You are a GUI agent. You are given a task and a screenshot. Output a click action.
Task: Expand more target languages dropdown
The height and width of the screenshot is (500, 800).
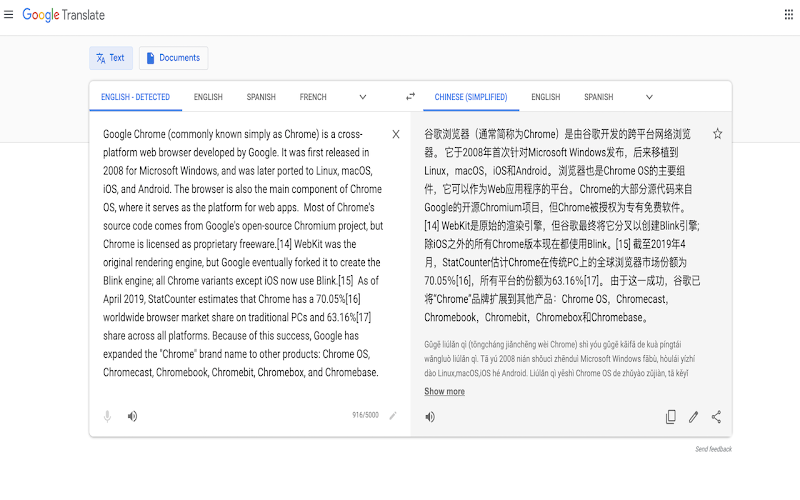point(649,97)
